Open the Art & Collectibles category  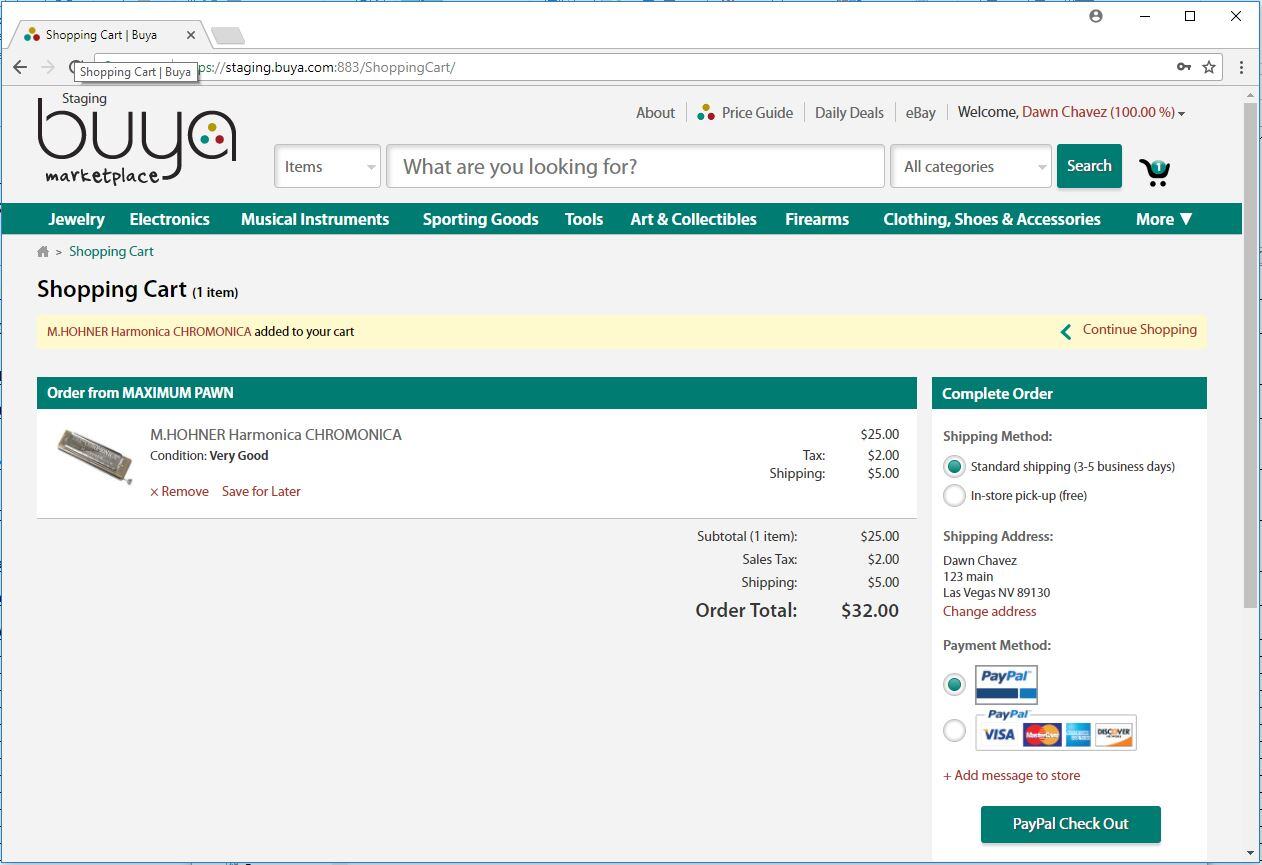(693, 219)
